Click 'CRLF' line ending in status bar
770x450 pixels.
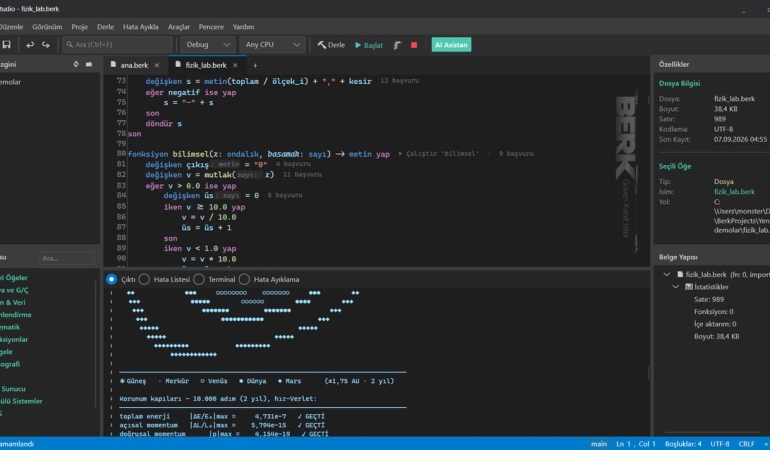pos(746,444)
